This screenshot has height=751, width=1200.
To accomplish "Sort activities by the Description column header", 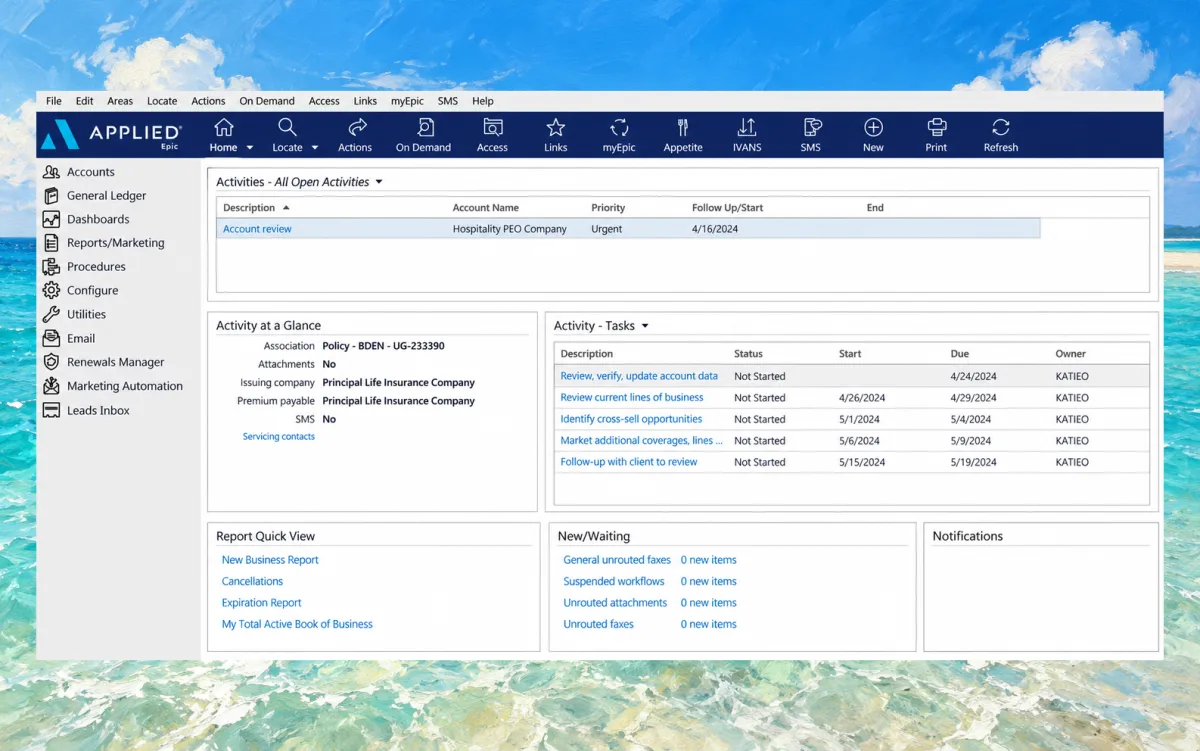I will 249,208.
